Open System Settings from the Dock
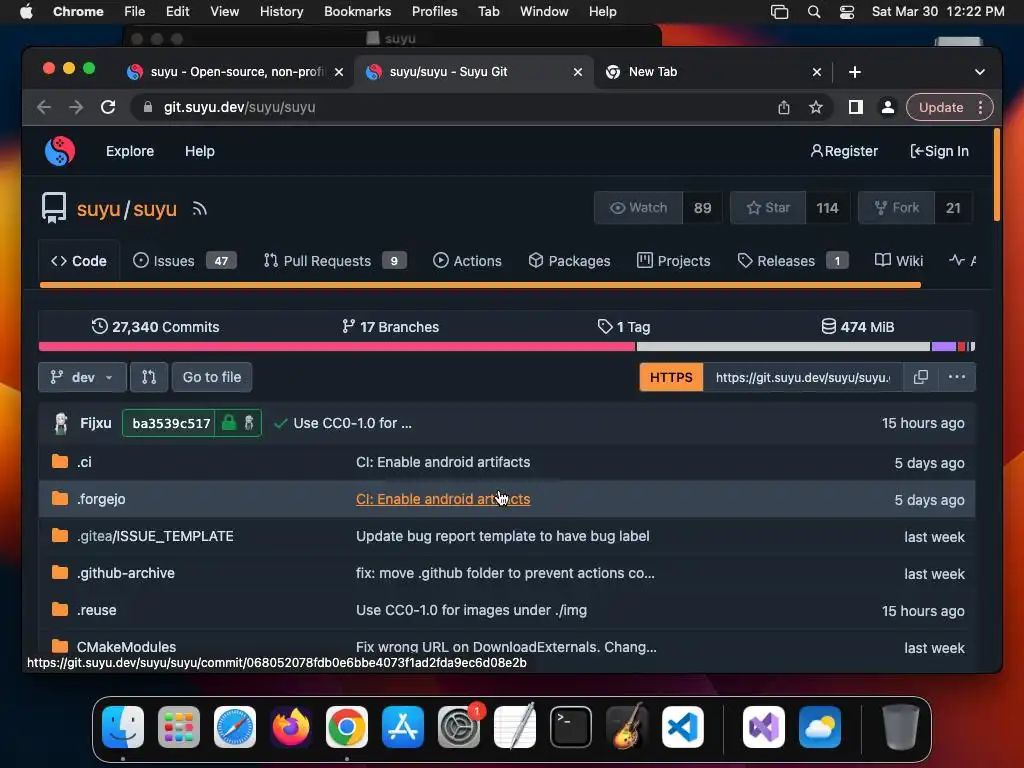The height and width of the screenshot is (768, 1024). click(459, 727)
